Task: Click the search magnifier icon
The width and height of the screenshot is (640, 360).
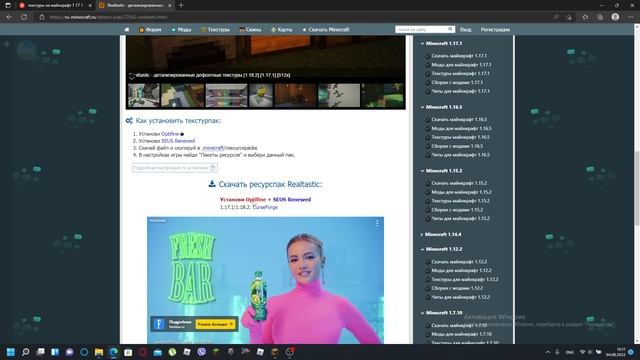Action: point(451,29)
